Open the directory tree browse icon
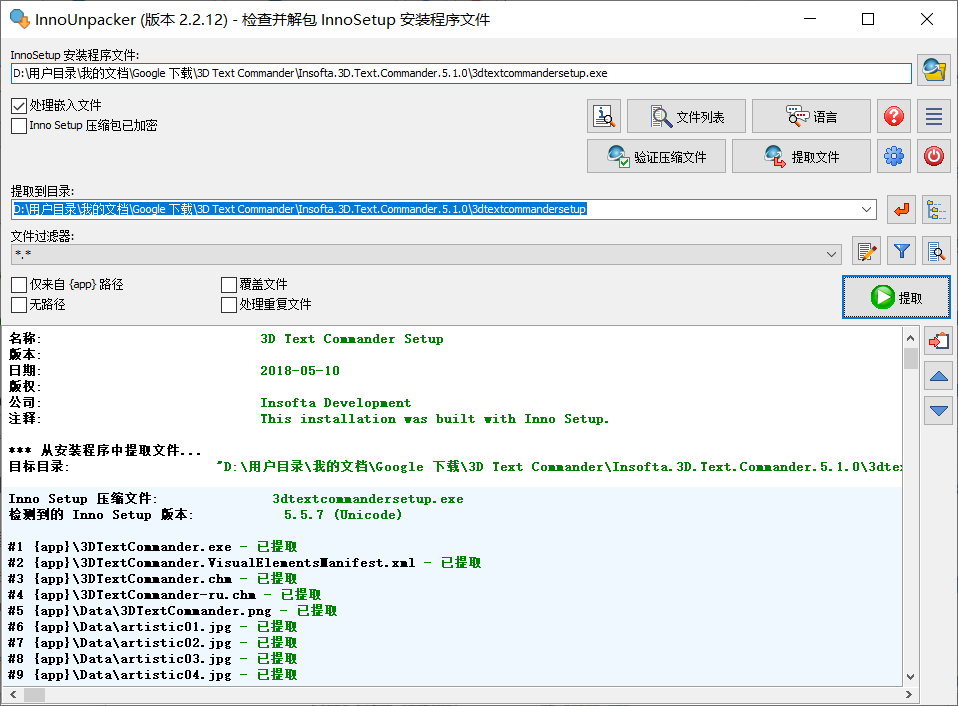 click(936, 209)
